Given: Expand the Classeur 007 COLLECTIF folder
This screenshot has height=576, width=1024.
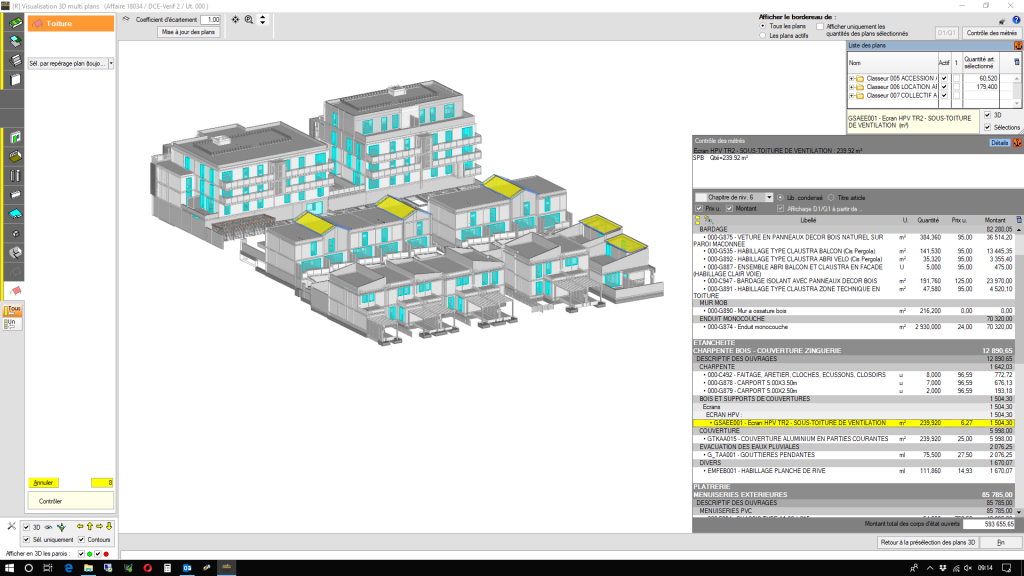Looking at the screenshot, I should (852, 95).
